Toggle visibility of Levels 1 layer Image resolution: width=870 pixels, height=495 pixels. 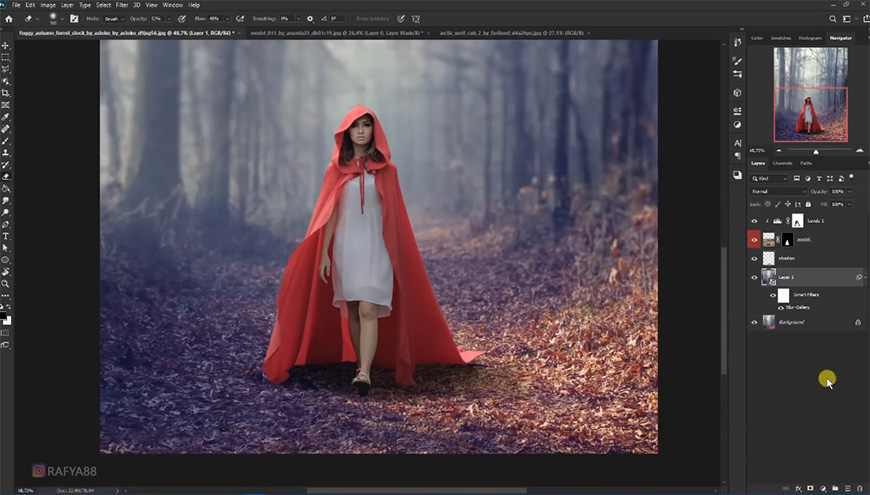pyautogui.click(x=754, y=221)
